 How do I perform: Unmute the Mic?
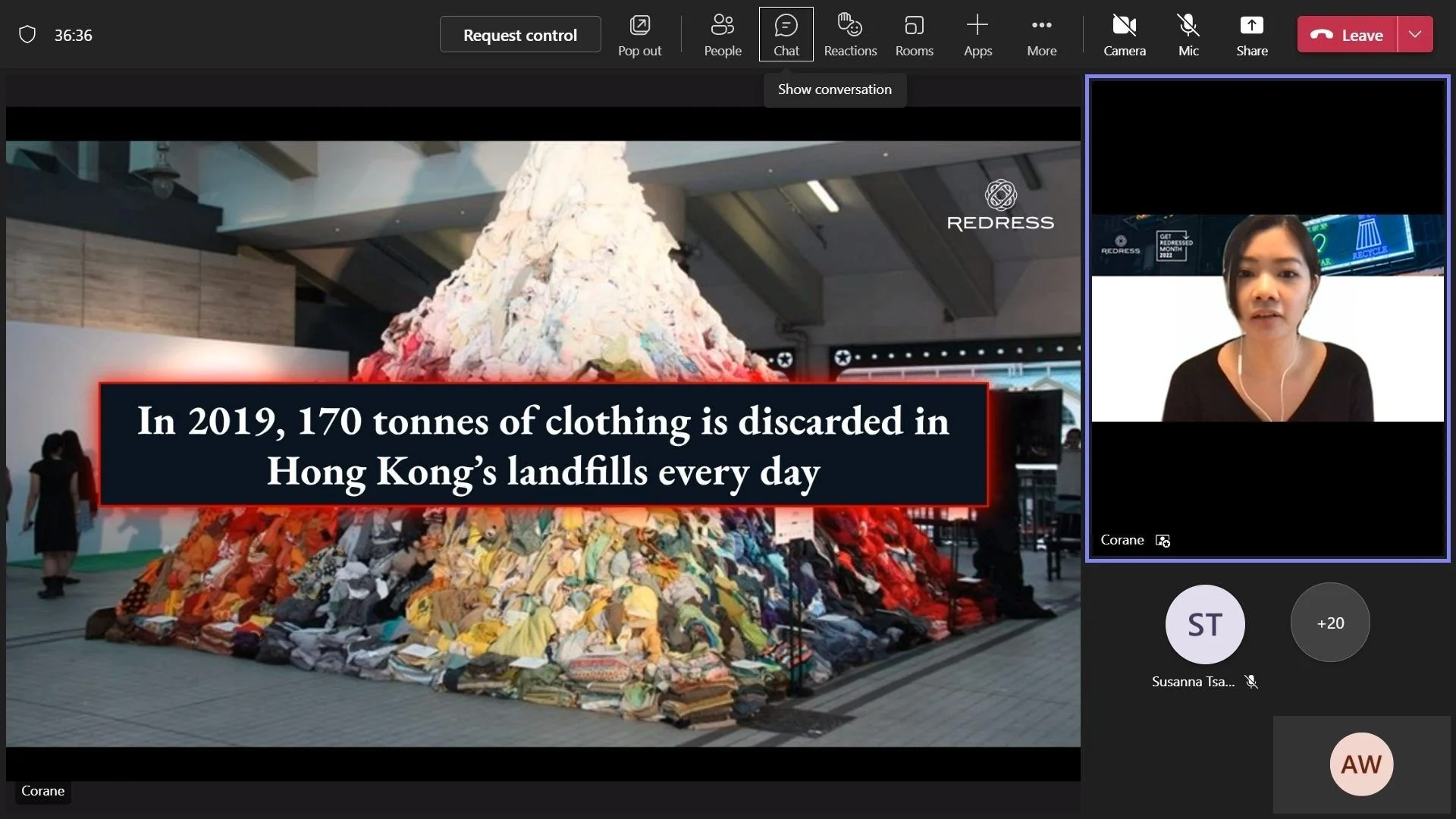(x=1188, y=34)
